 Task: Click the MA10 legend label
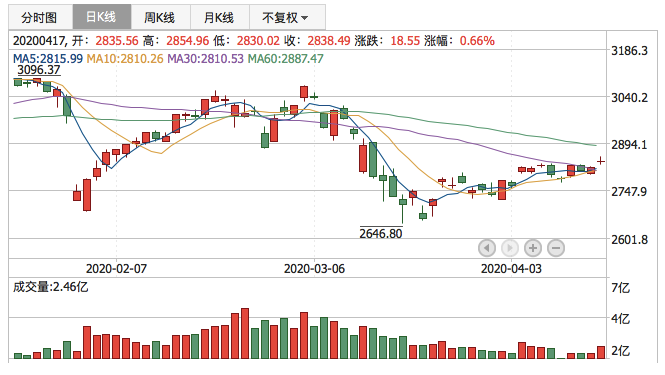[125, 59]
